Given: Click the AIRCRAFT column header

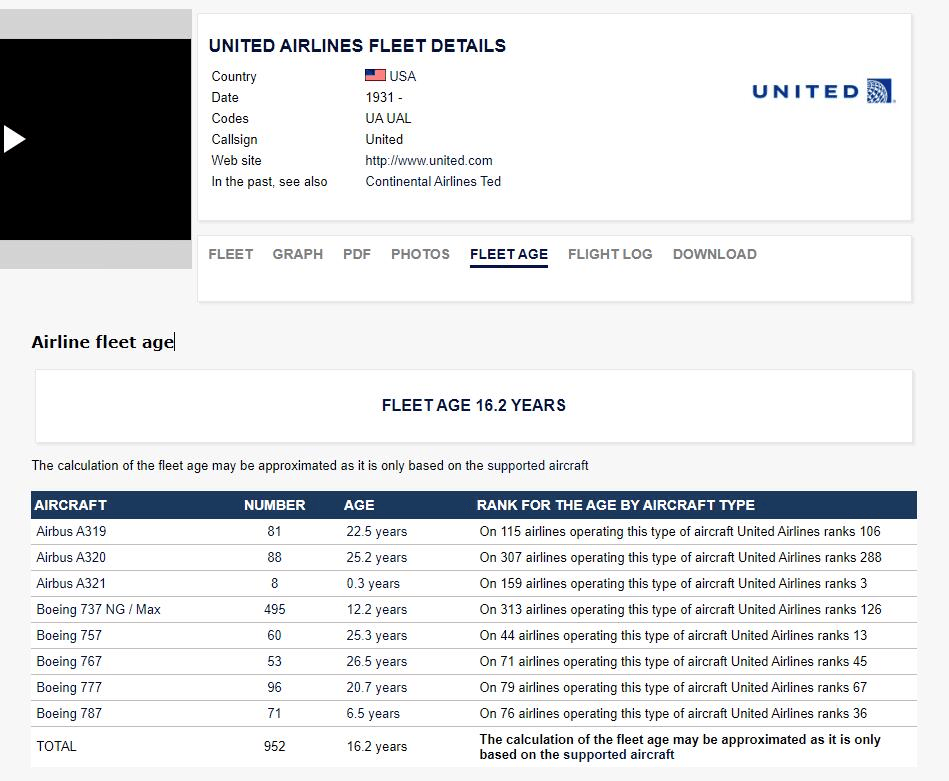Looking at the screenshot, I should click(x=70, y=505).
